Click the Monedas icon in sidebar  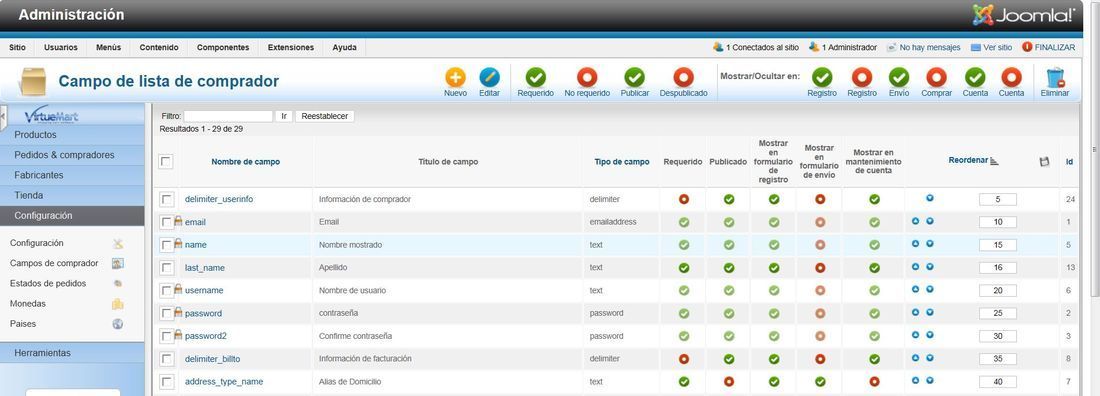pyautogui.click(x=117, y=304)
